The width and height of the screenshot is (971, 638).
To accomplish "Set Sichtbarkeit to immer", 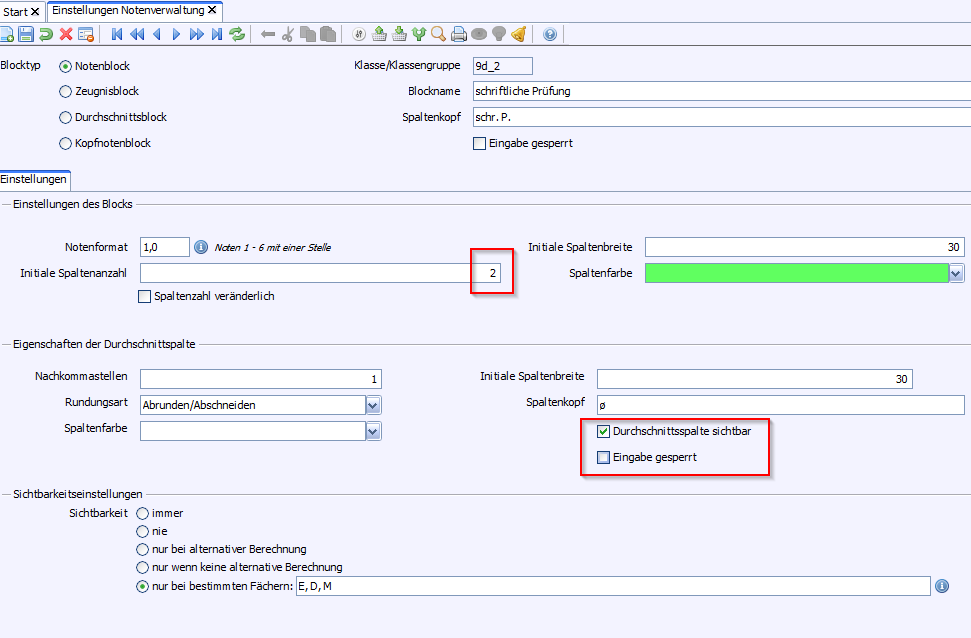I will (x=143, y=513).
